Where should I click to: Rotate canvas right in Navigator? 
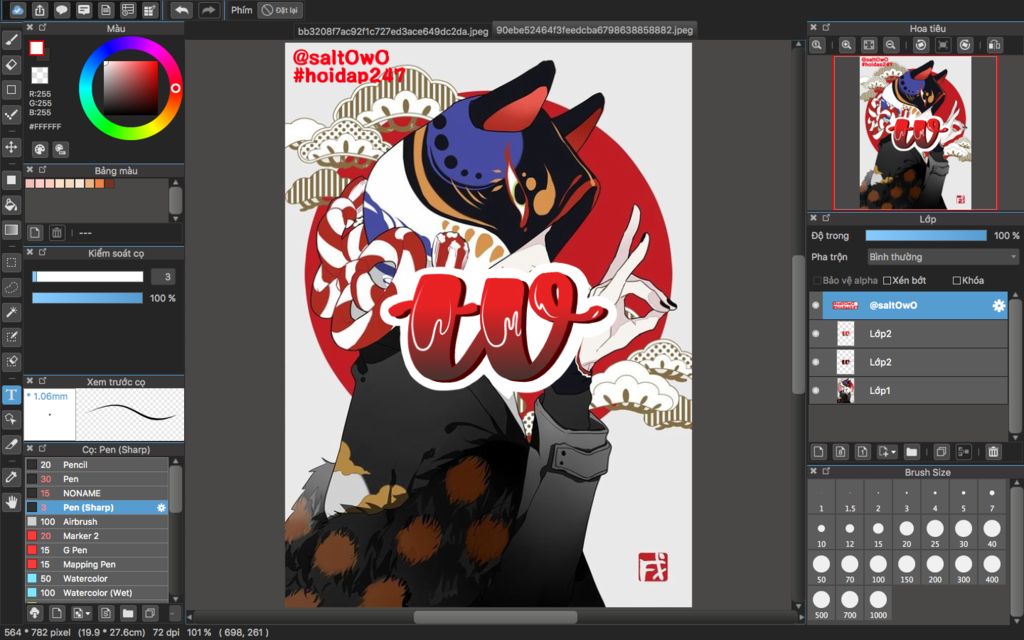[x=965, y=45]
